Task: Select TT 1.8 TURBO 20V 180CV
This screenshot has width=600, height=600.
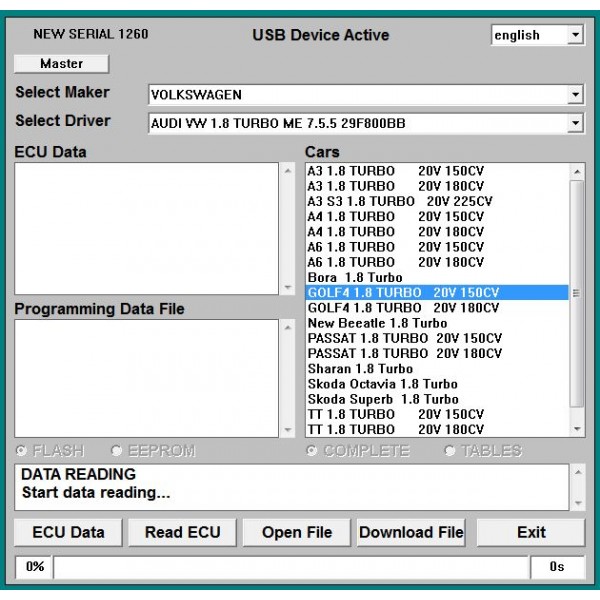Action: [437, 429]
